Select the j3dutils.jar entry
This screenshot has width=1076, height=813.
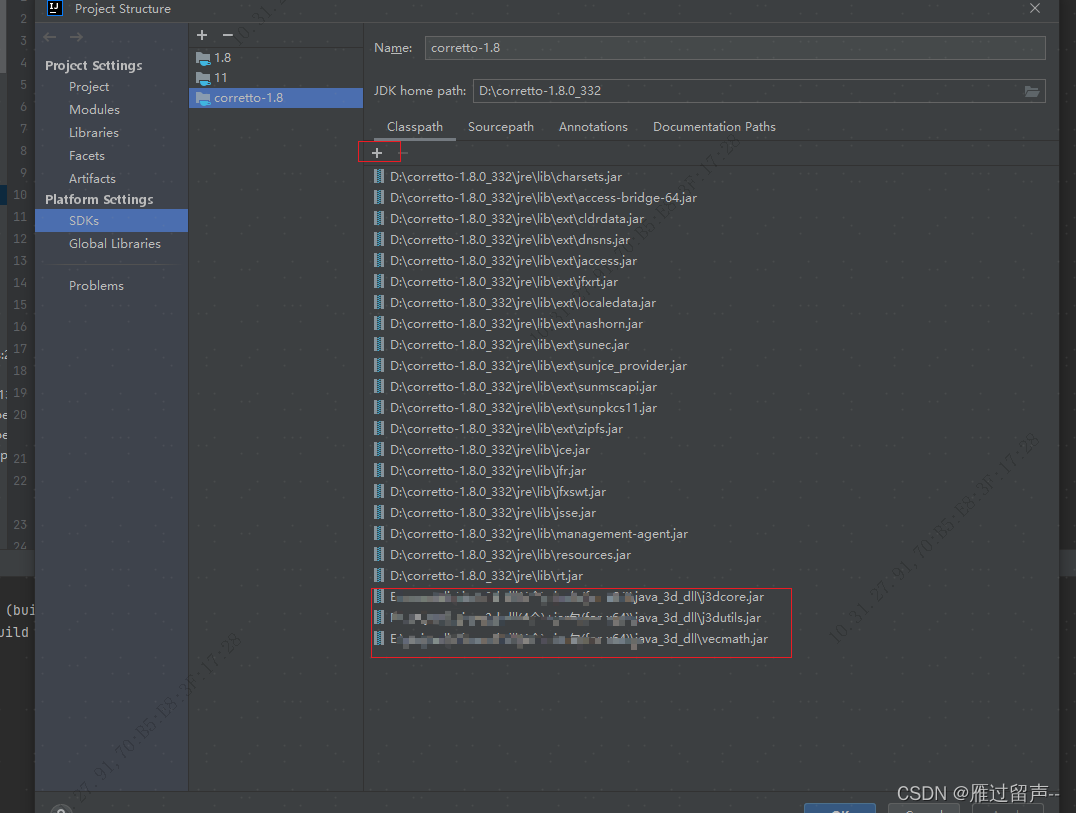pos(711,617)
